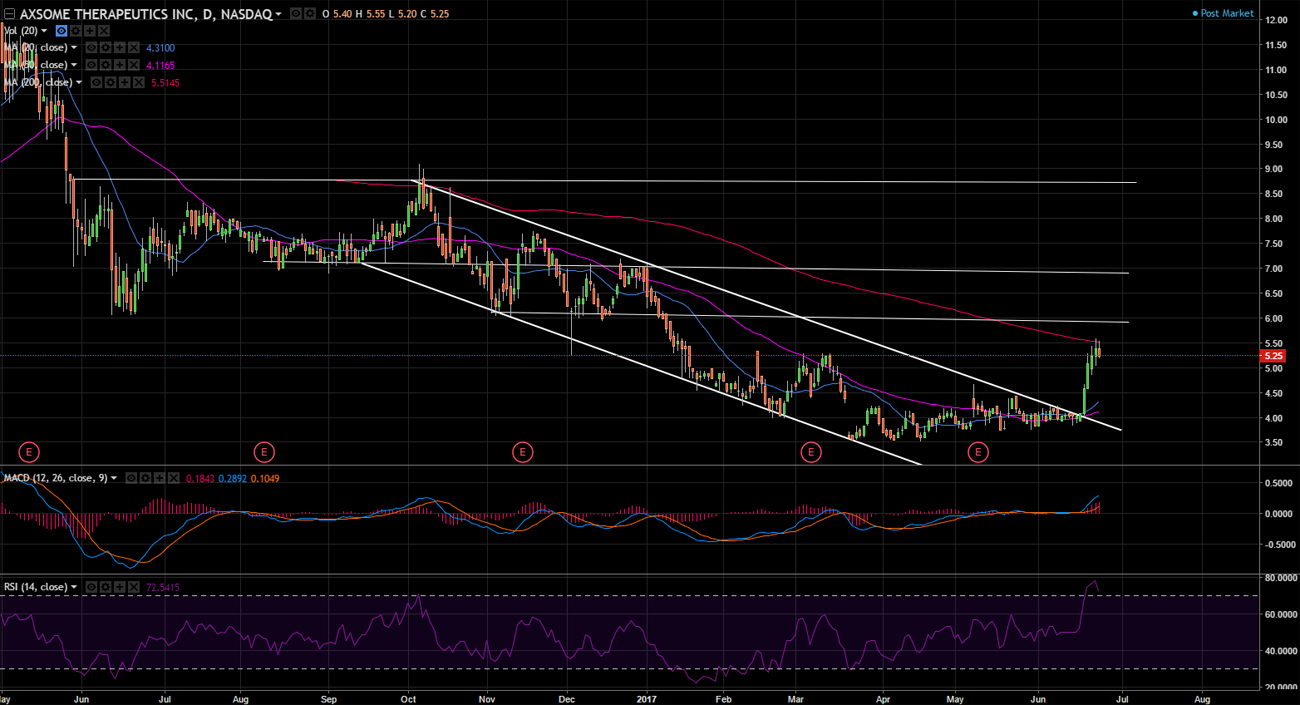
Task: Click the 9.00 level on the price scale
Action: 1275,169
